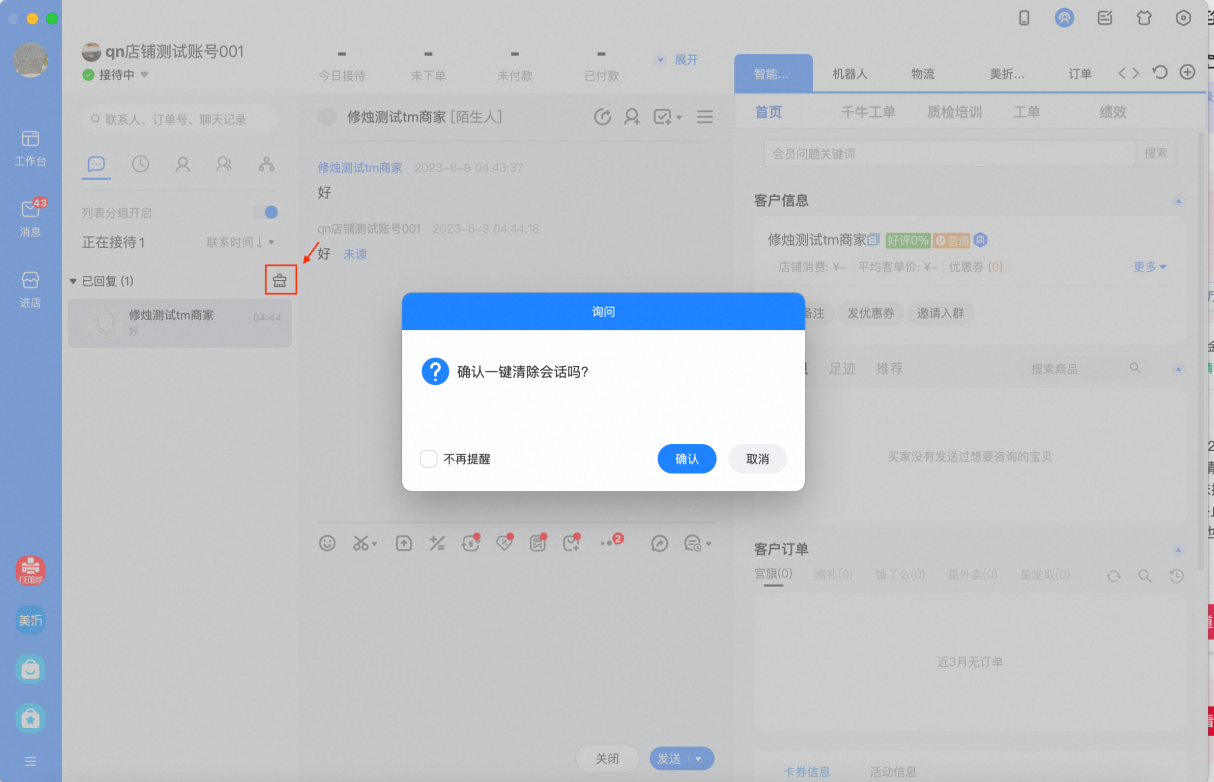
Task: Expand the 更多 customer info dropdown
Action: point(1150,267)
